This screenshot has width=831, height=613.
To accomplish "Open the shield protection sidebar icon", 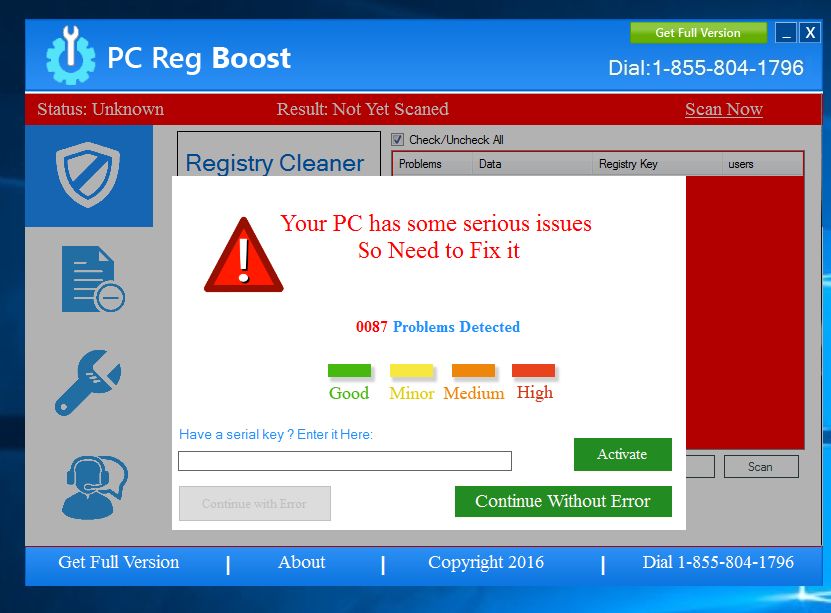I will [89, 175].
